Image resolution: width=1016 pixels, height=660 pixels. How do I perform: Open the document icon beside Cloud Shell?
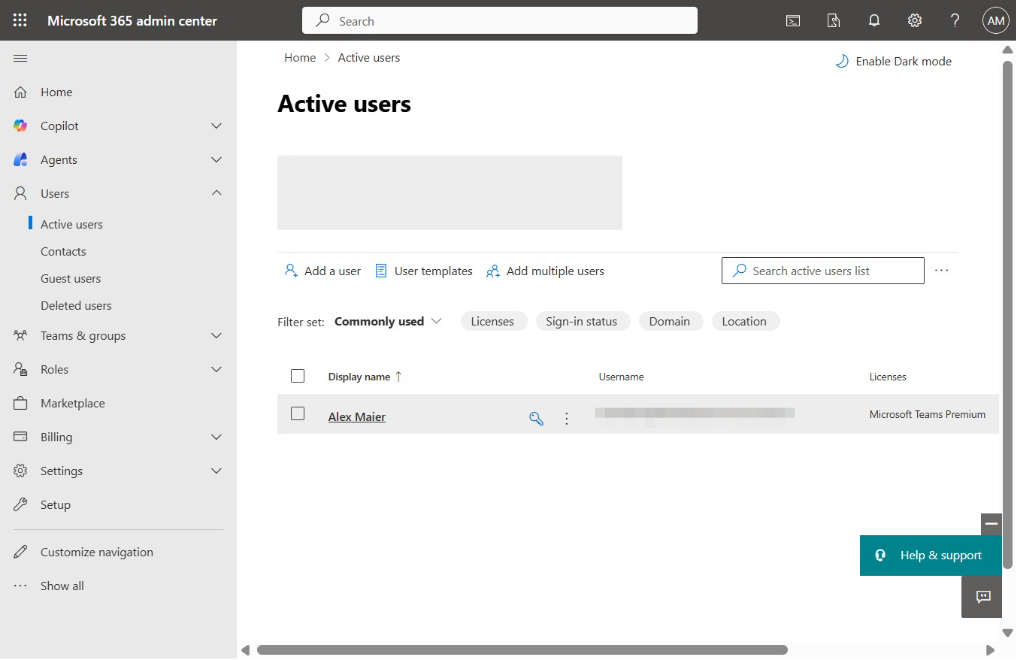[x=833, y=21]
